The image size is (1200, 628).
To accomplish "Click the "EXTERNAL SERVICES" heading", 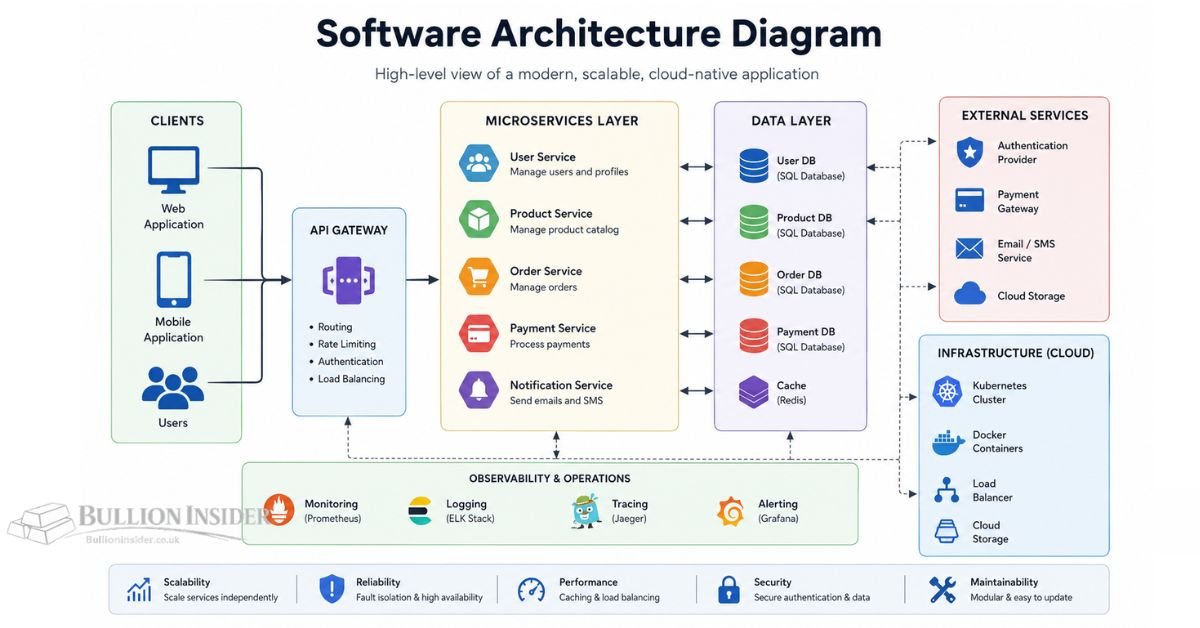I will coord(1025,115).
